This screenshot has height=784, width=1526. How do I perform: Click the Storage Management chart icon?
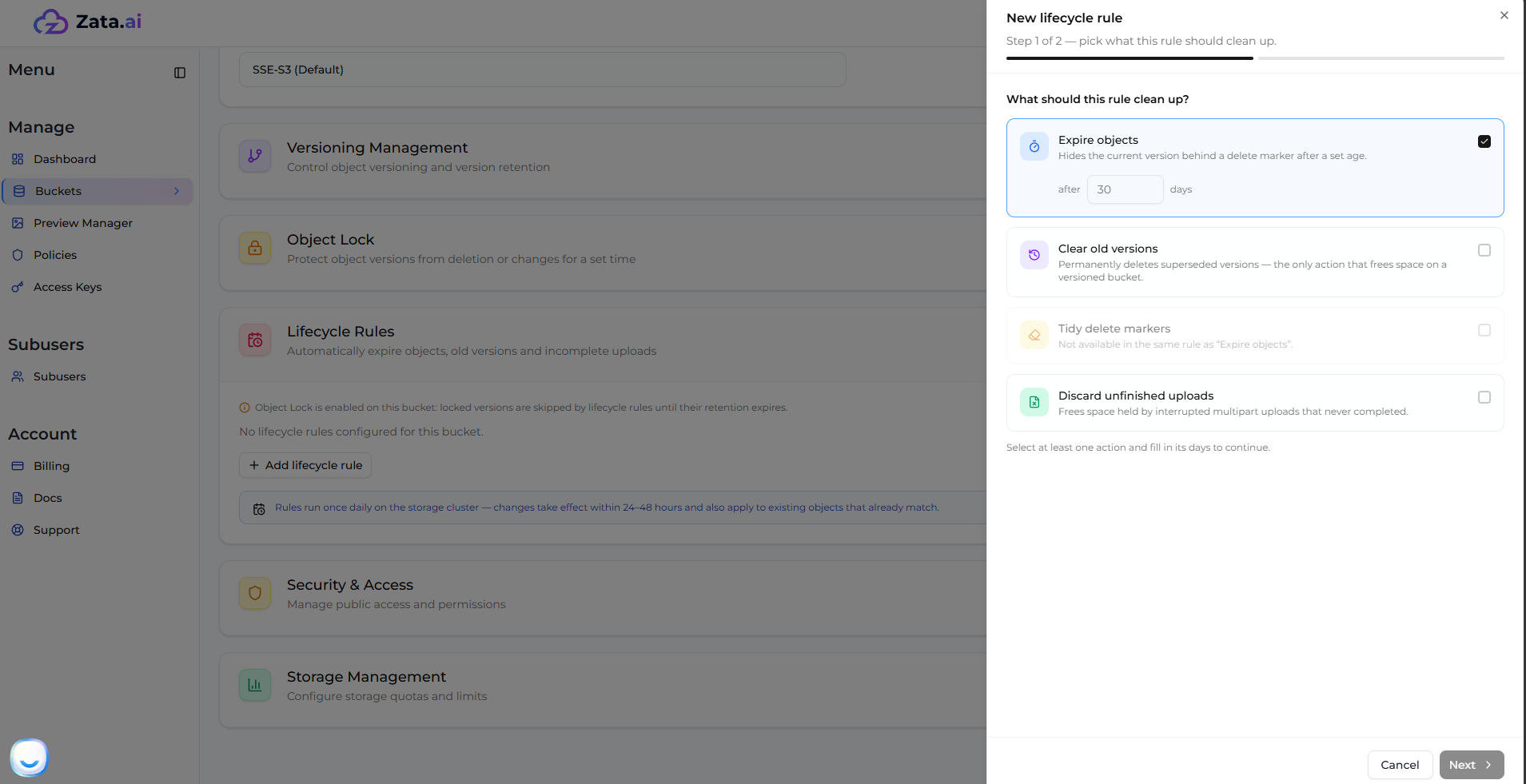[x=255, y=685]
